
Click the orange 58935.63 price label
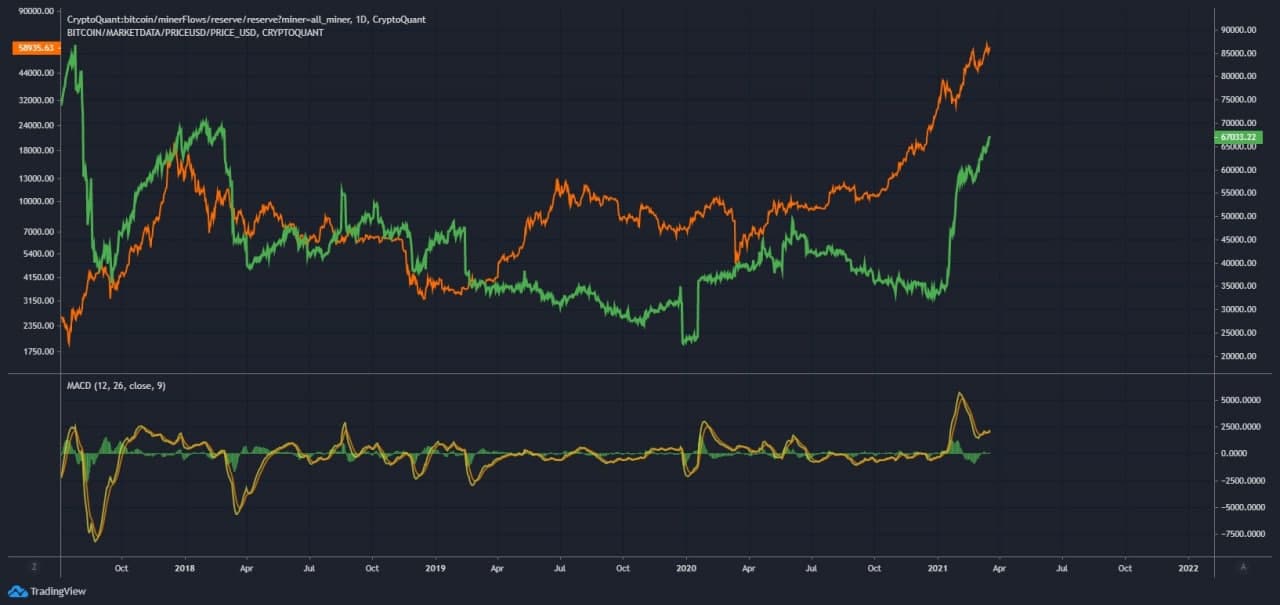[x=34, y=47]
